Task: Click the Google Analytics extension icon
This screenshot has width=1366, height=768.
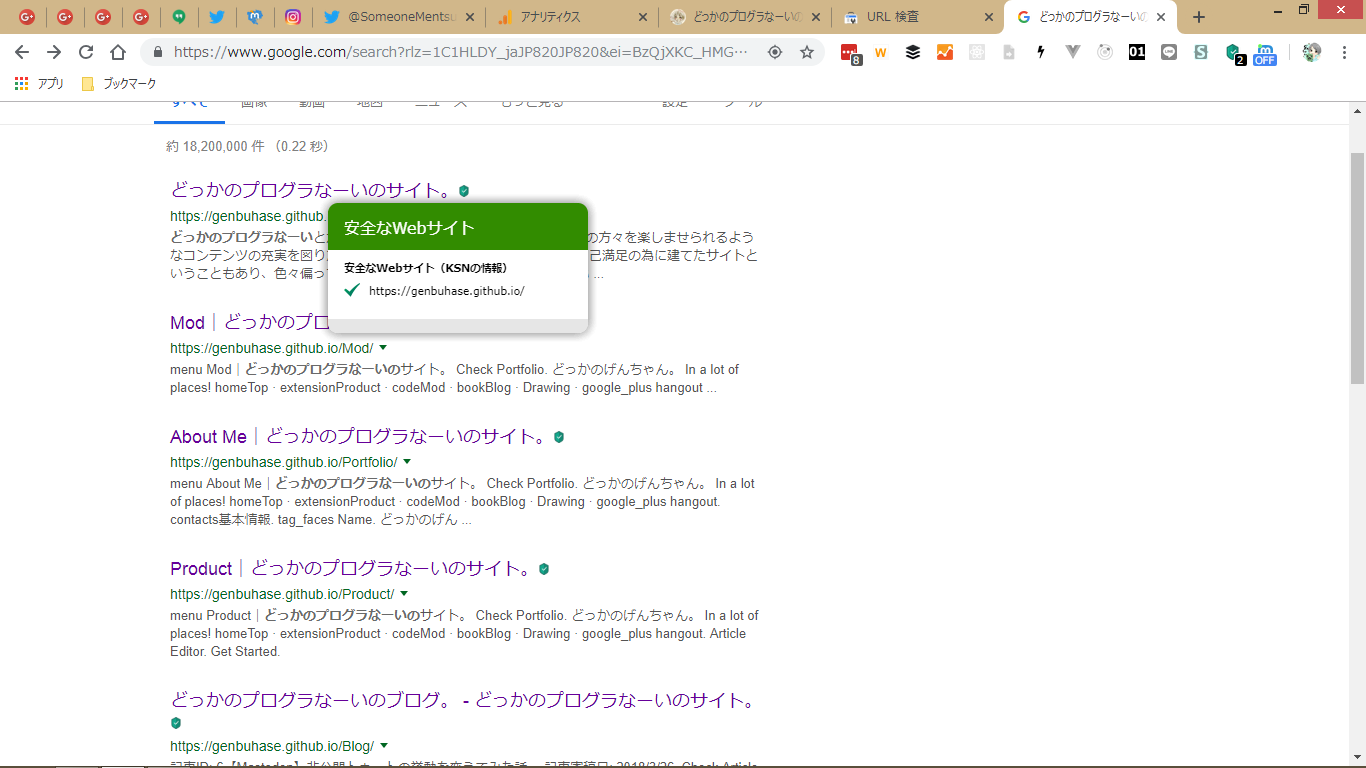Action: pyautogui.click(x=945, y=52)
